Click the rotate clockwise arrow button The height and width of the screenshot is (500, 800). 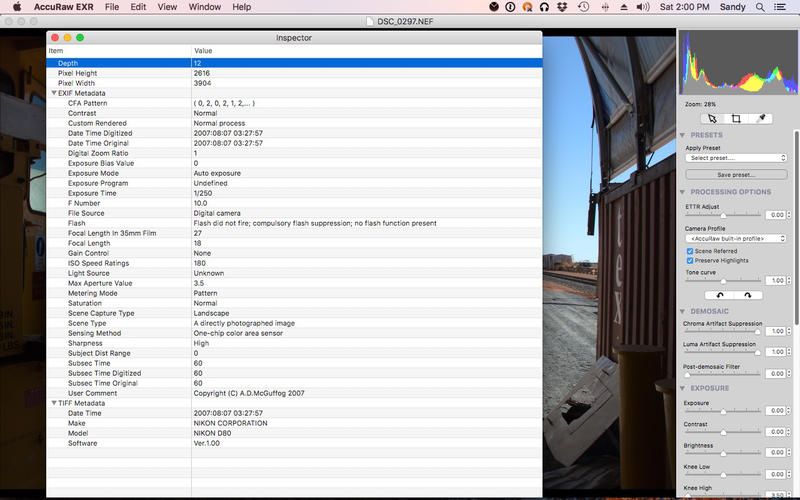(748, 295)
